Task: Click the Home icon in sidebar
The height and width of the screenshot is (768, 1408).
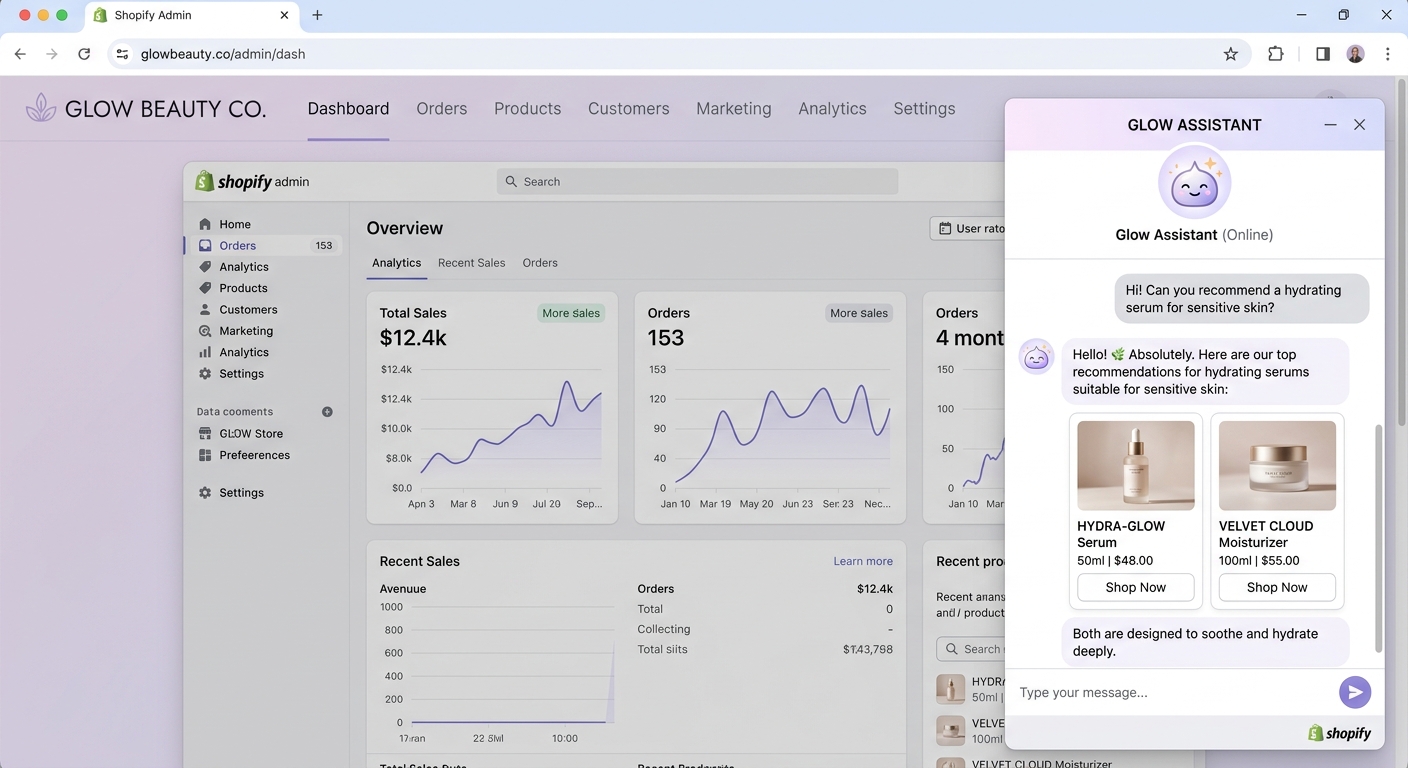Action: pyautogui.click(x=205, y=224)
